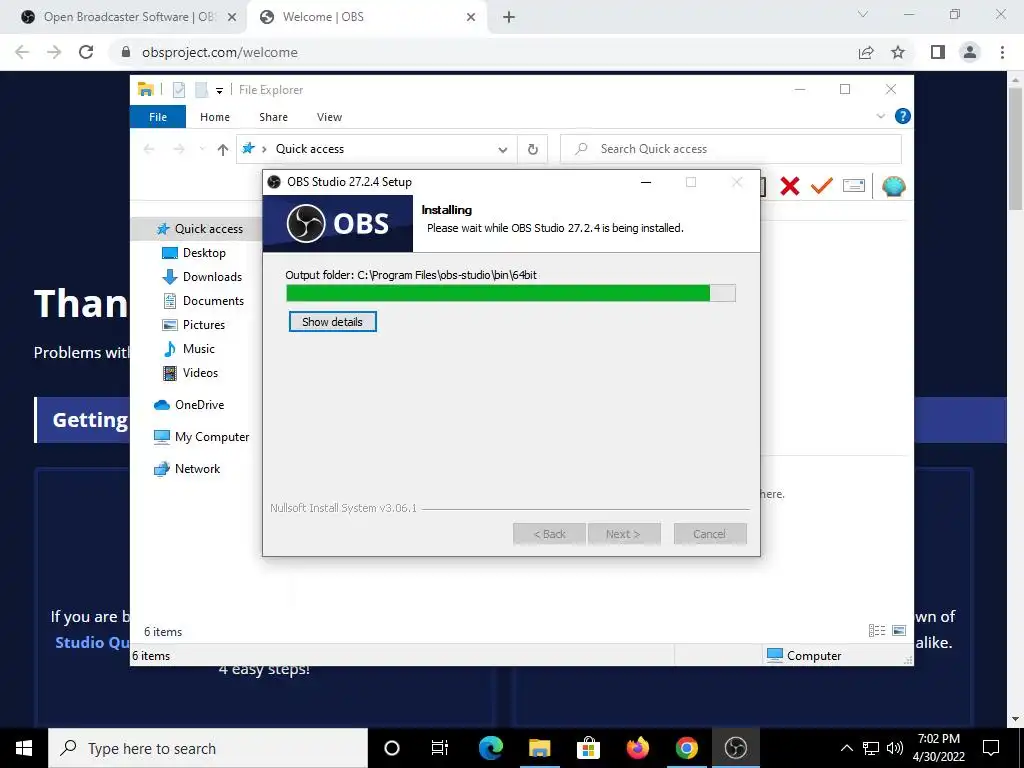Open Customize Quick Access Toolbar dropdown
This screenshot has width=1024, height=768.
pos(219,91)
